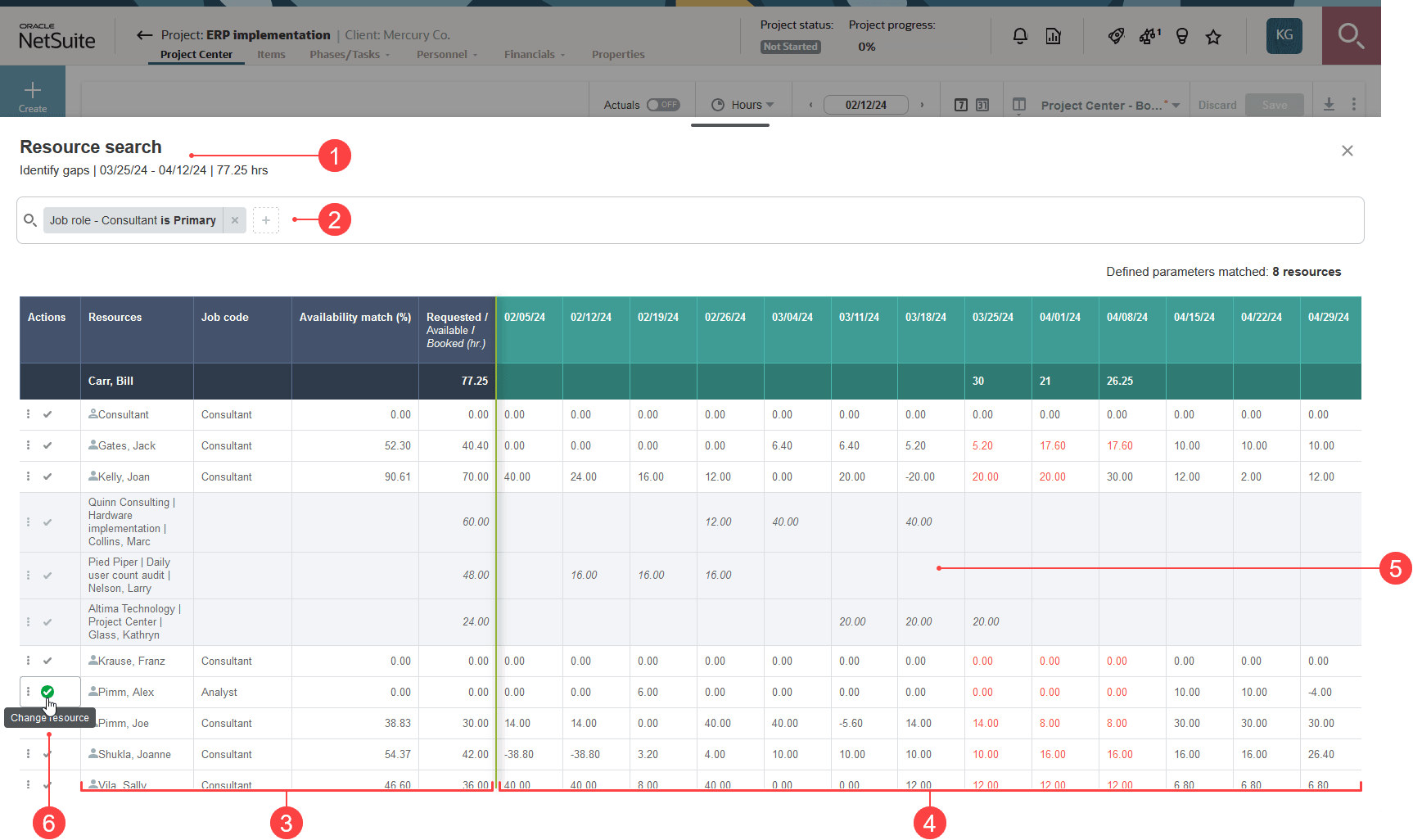
Task: Select Gates, Jack resource checkmark
Action: [47, 445]
